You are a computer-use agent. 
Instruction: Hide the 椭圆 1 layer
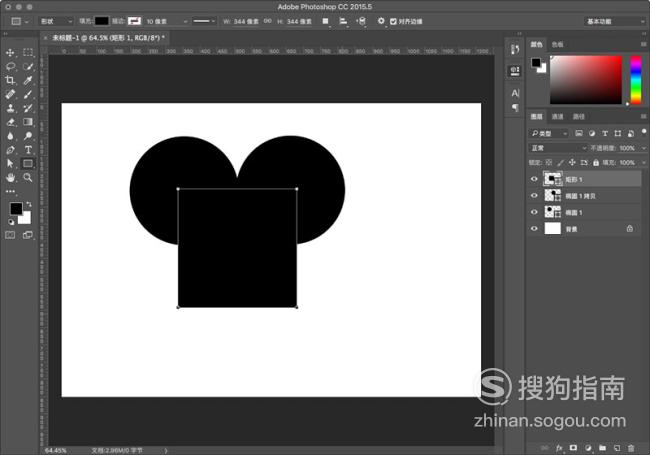point(534,212)
